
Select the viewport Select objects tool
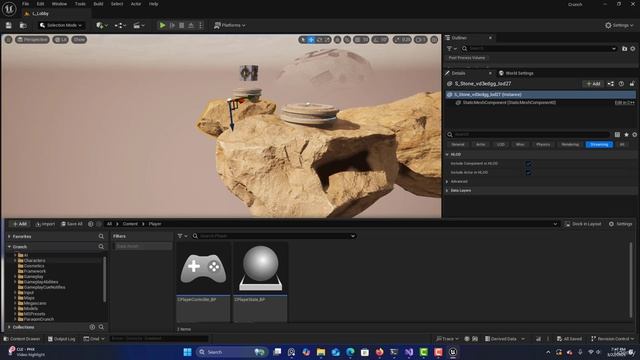click(x=302, y=40)
